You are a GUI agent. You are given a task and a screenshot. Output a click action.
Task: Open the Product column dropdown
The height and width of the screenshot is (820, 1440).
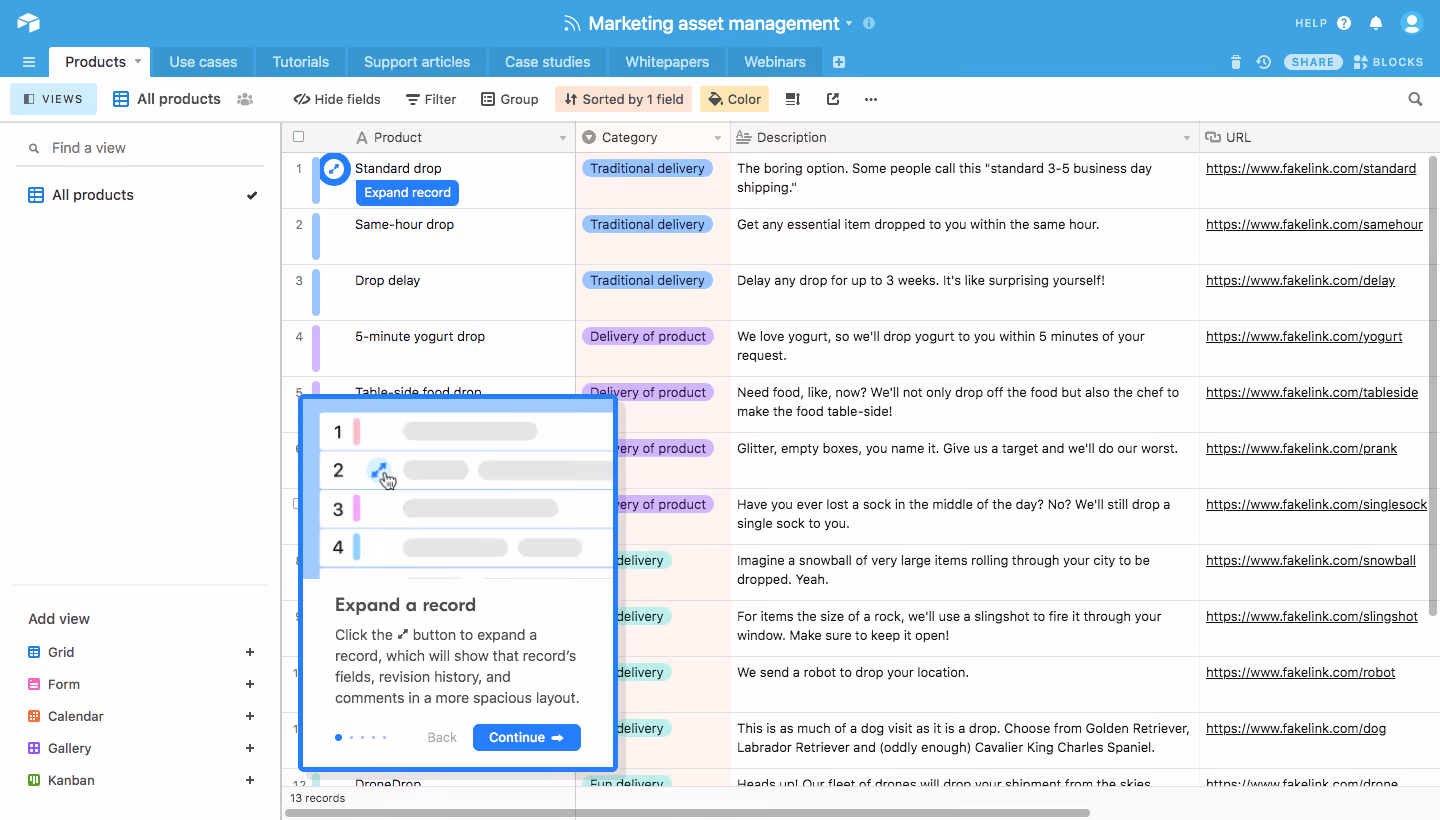point(562,138)
